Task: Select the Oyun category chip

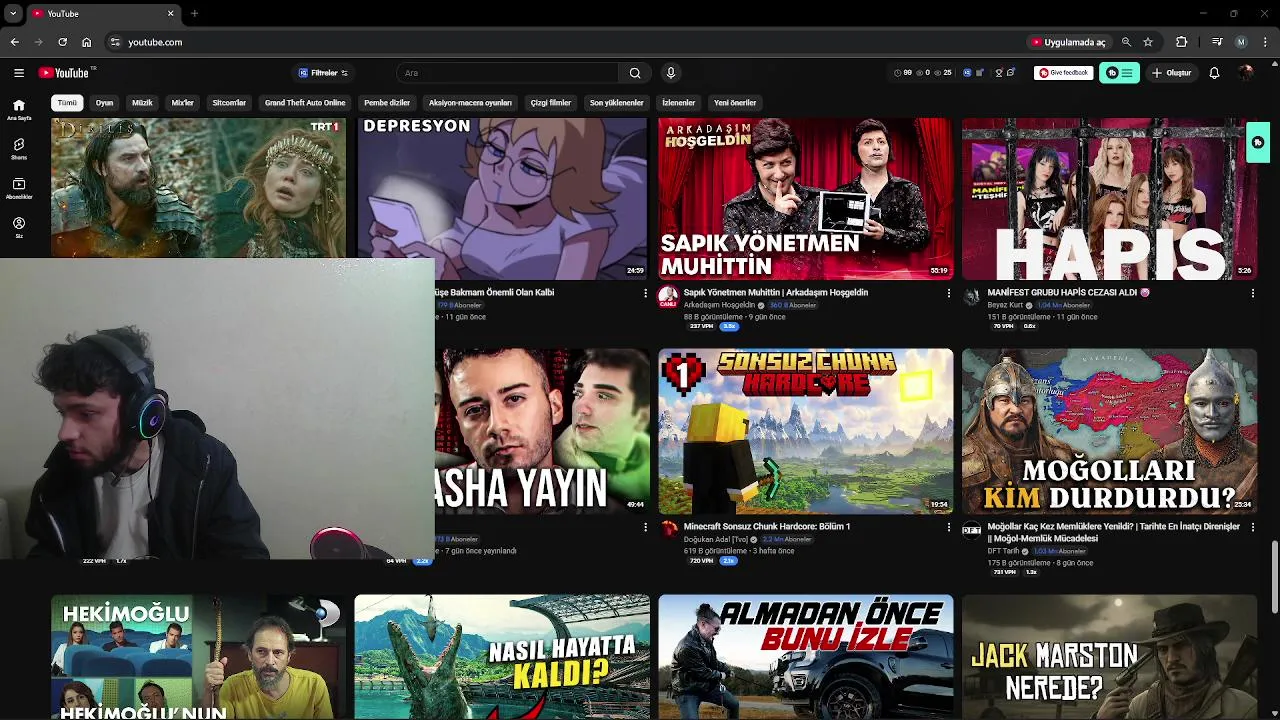Action: (104, 103)
